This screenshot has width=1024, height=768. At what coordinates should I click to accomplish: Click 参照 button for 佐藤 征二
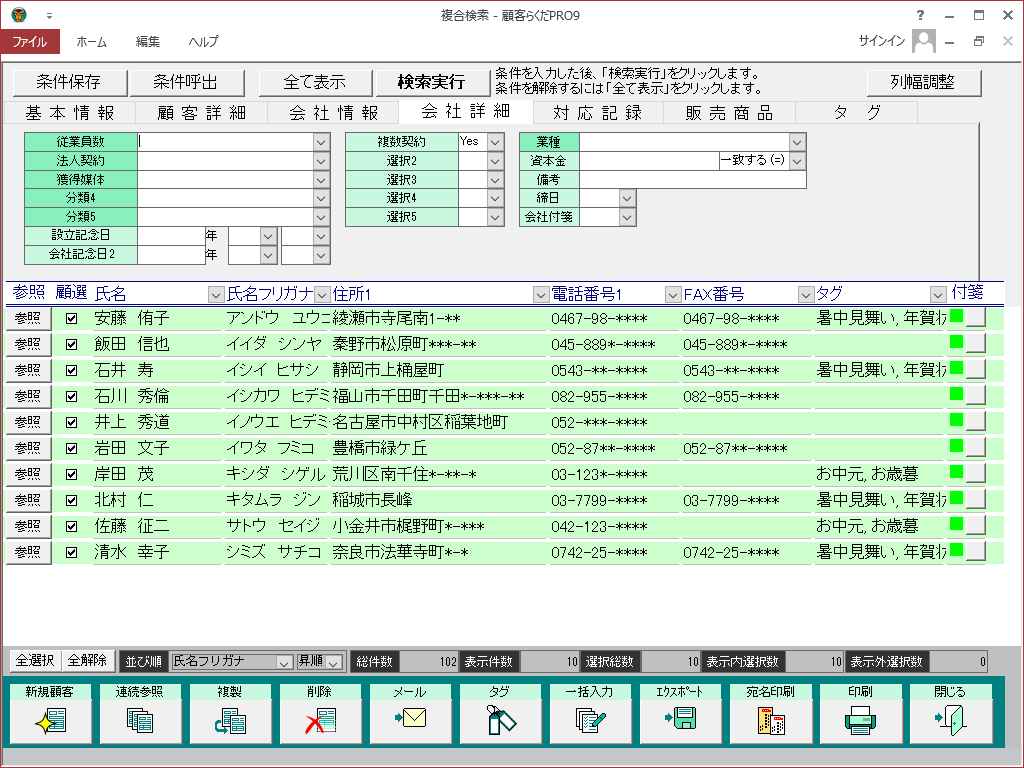click(28, 526)
